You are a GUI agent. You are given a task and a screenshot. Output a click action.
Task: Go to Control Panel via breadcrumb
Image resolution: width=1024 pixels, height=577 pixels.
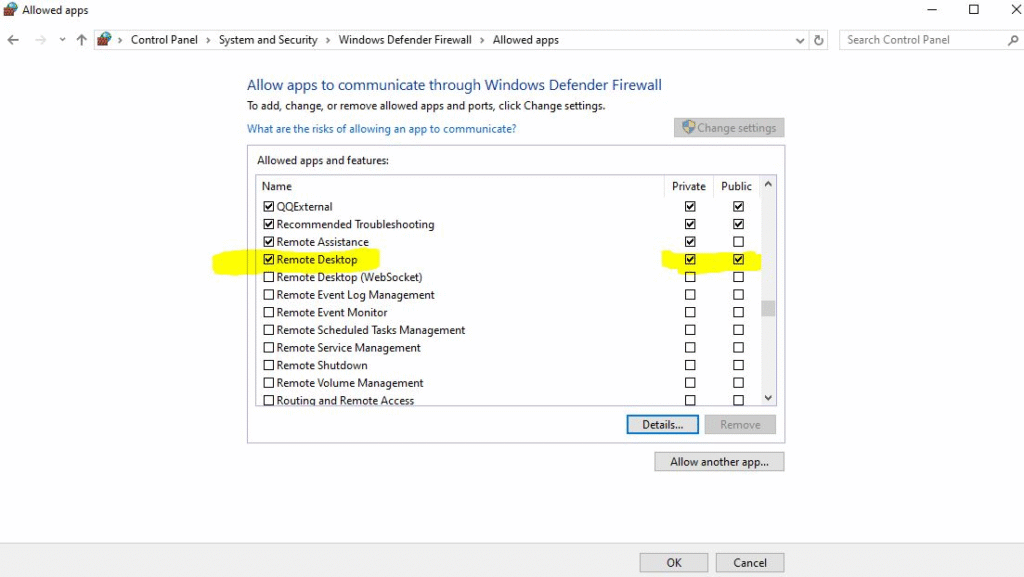tap(164, 39)
